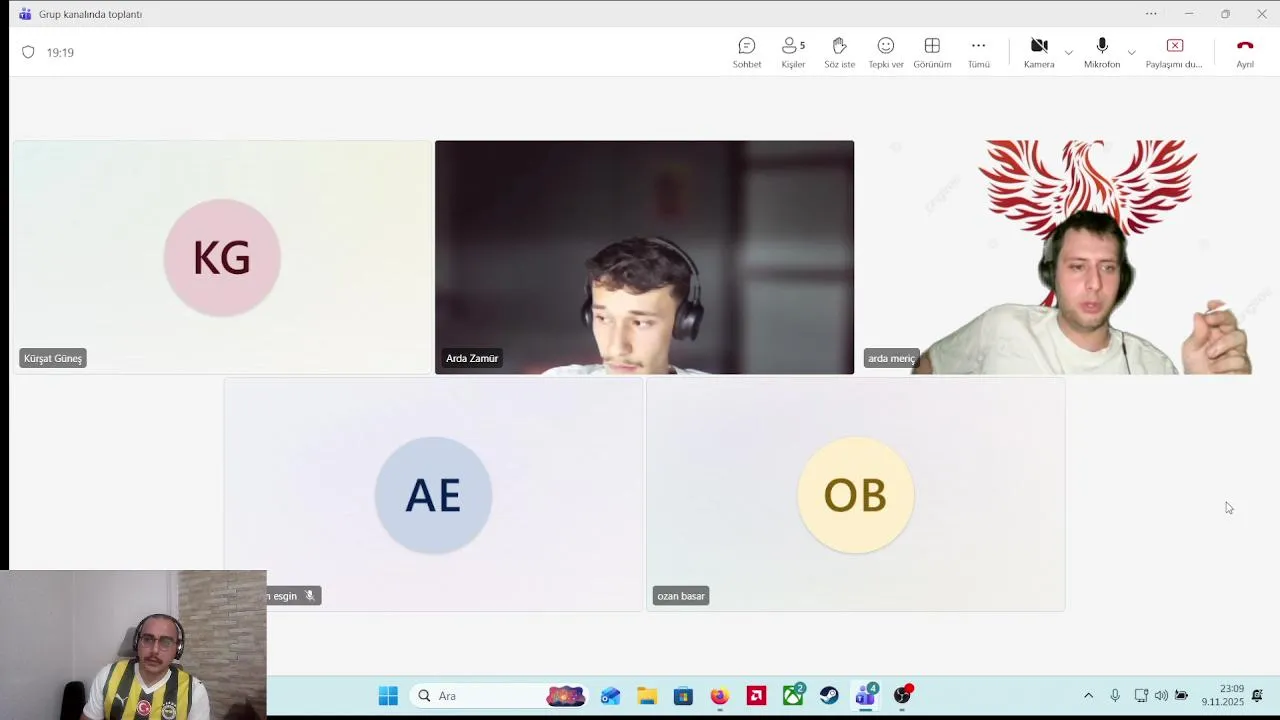The height and width of the screenshot is (720, 1280).
Task: Open Tepki ver reactions
Action: [886, 53]
